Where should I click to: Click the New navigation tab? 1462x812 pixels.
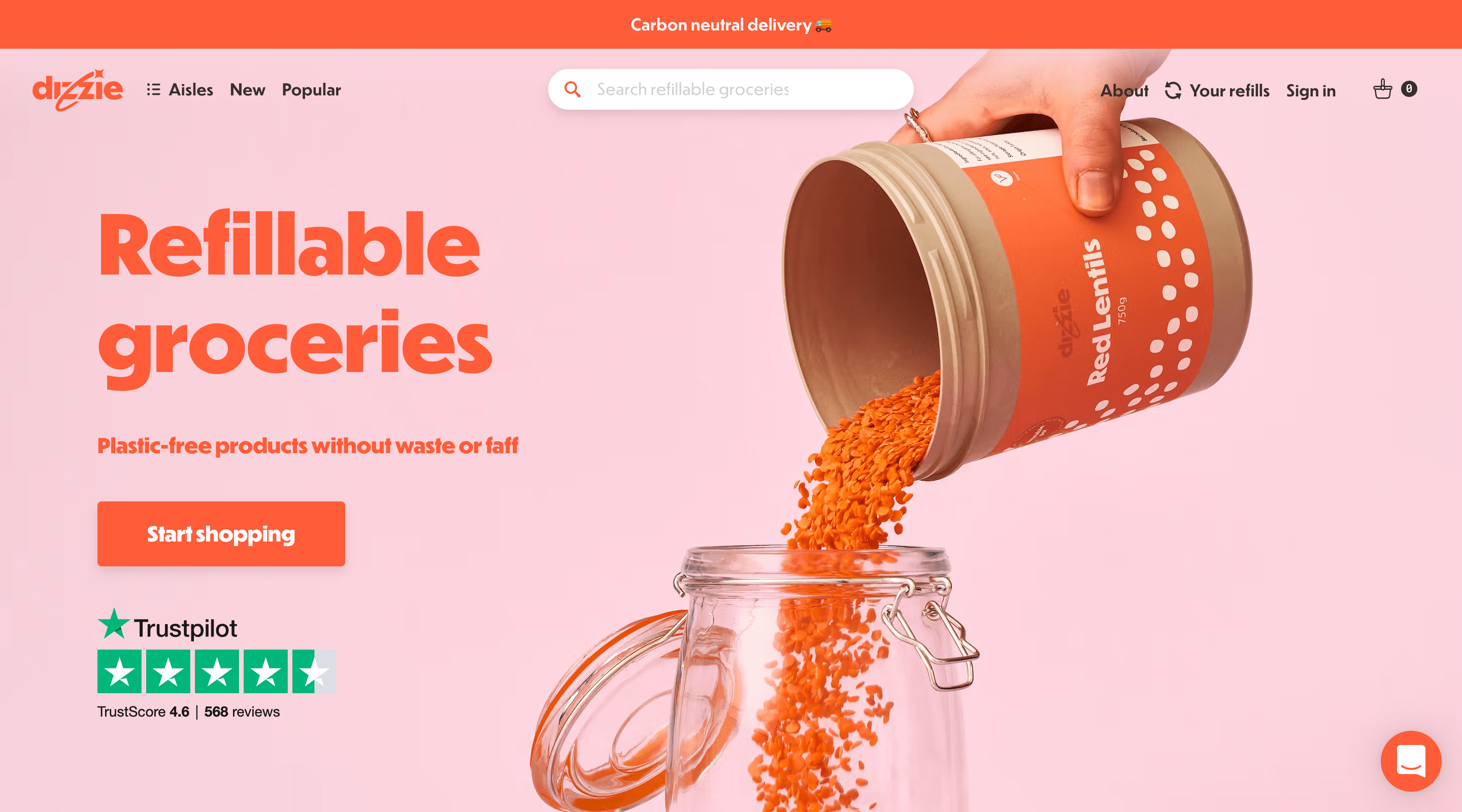[248, 90]
